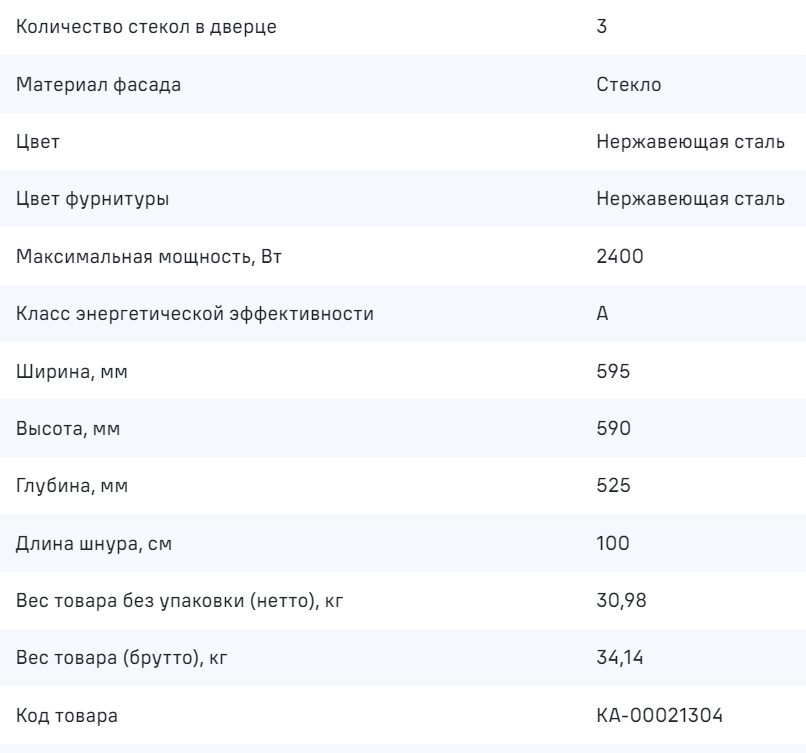Select the gross weight value 34,14
Viewport: 806px width, 753px height.
[x=616, y=660]
